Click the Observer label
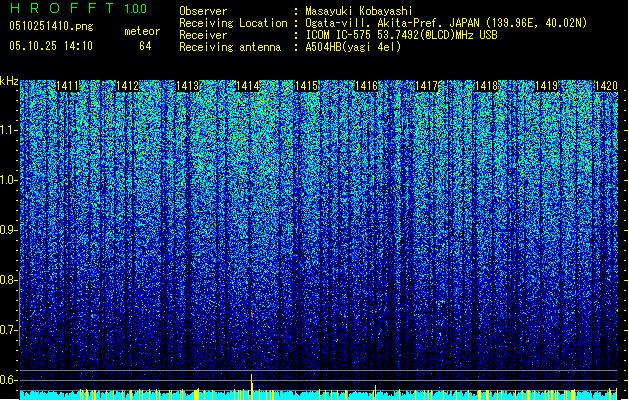The image size is (629, 400). pyautogui.click(x=203, y=11)
